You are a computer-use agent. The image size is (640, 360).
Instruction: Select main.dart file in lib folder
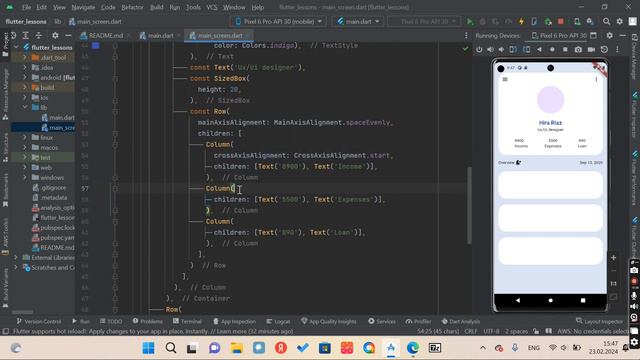point(58,118)
